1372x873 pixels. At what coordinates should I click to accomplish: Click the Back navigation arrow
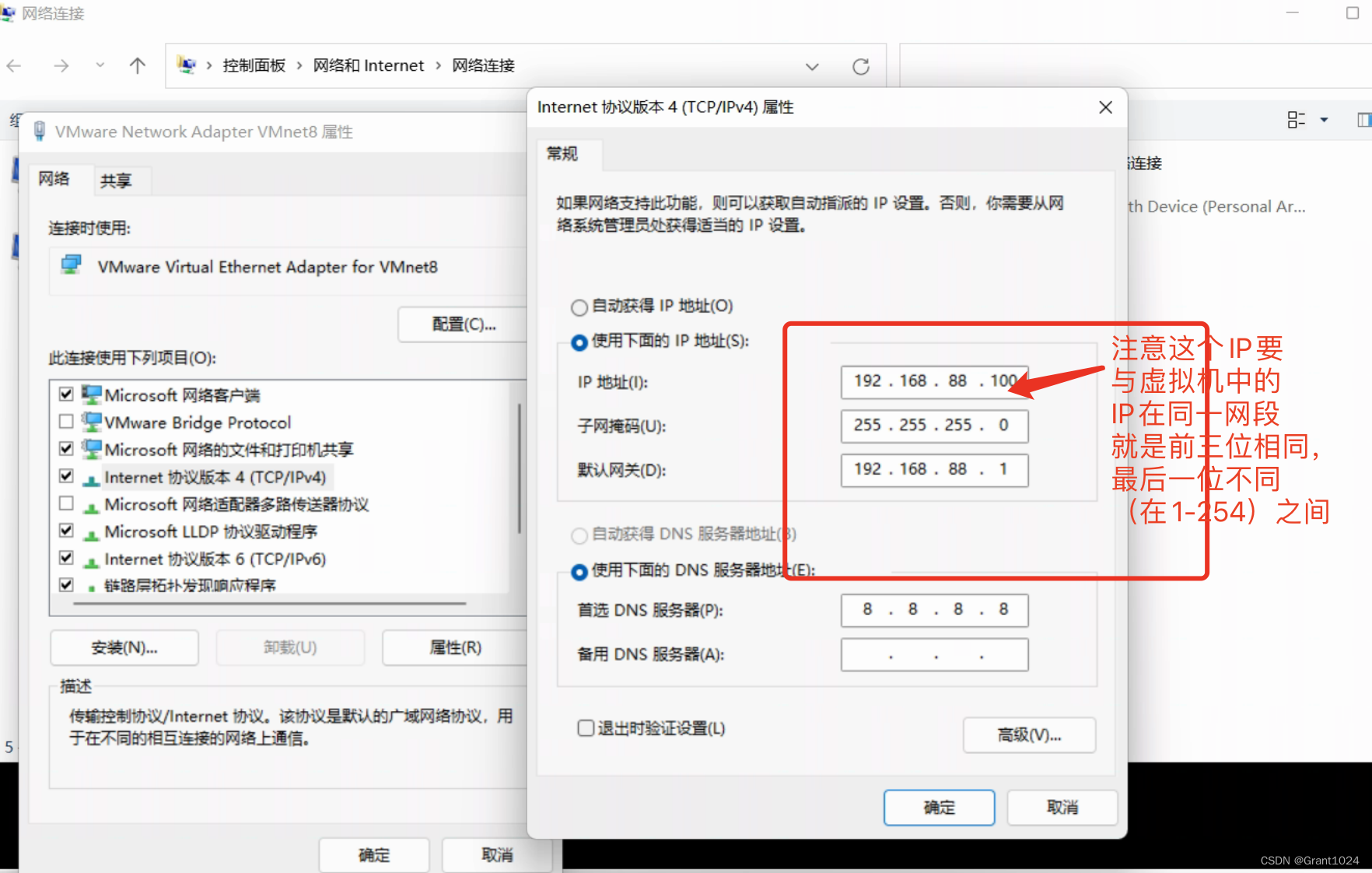[x=14, y=66]
